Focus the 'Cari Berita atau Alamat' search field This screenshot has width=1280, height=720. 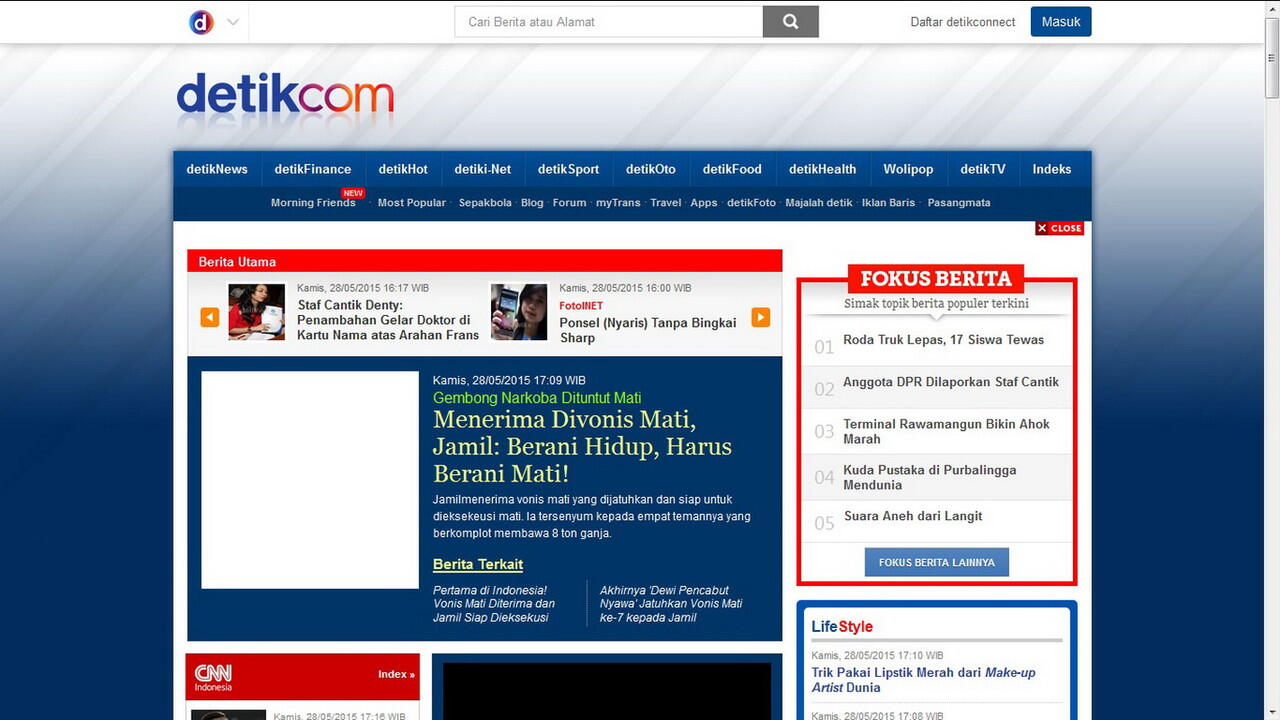coord(608,22)
